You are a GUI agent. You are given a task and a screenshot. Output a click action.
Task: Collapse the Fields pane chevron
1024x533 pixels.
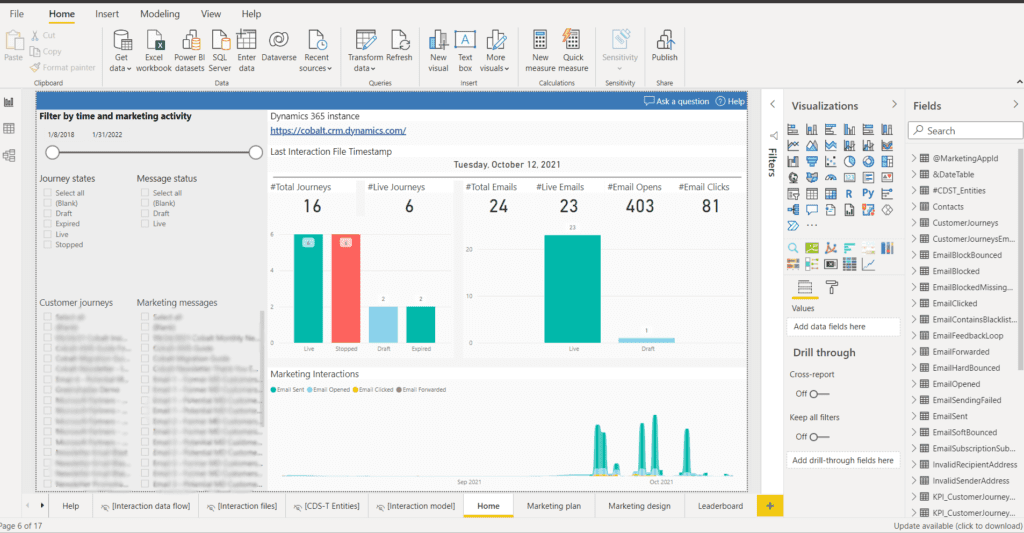point(1016,105)
